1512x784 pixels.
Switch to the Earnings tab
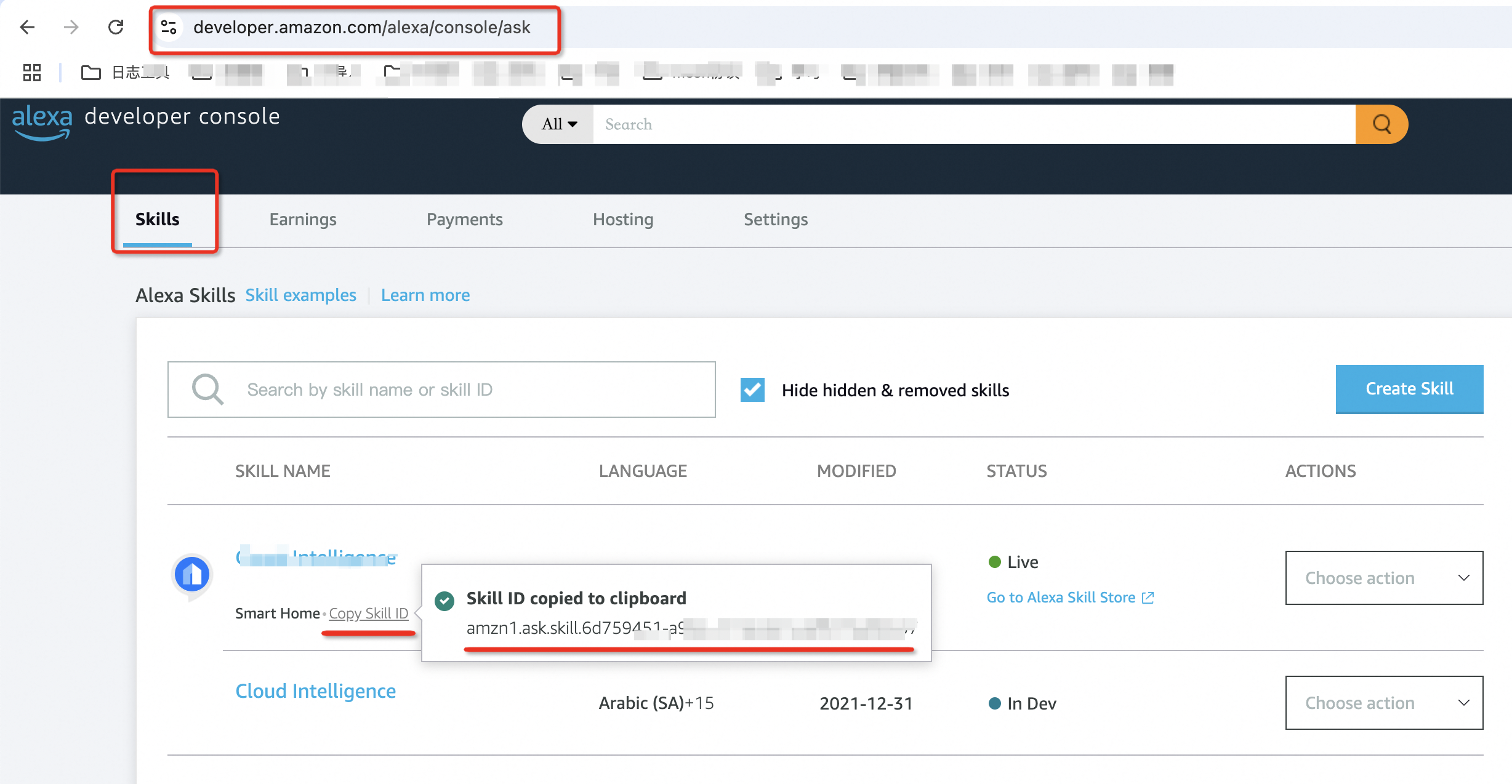pyautogui.click(x=303, y=220)
